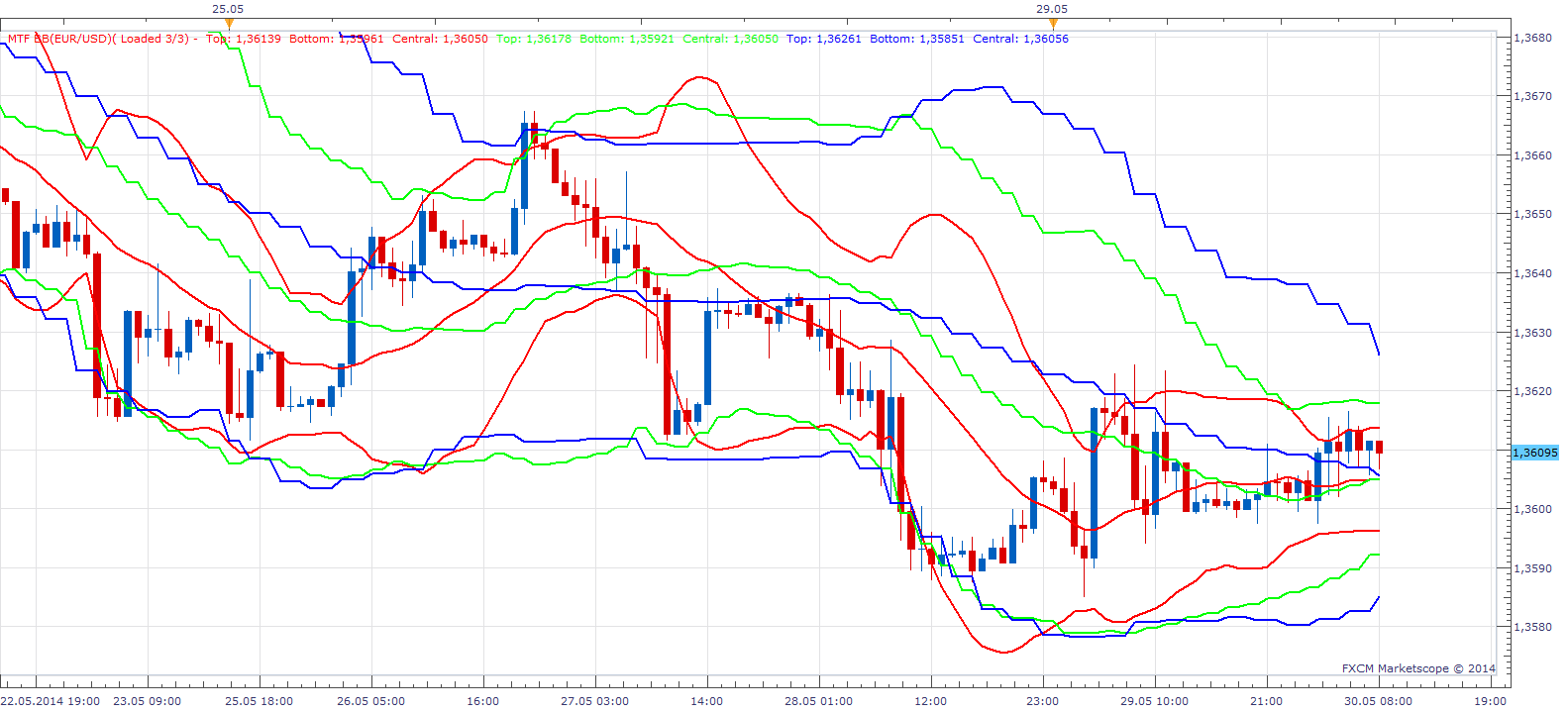
Task: Click the 1,3590 price axis label
Action: pyautogui.click(x=1533, y=568)
